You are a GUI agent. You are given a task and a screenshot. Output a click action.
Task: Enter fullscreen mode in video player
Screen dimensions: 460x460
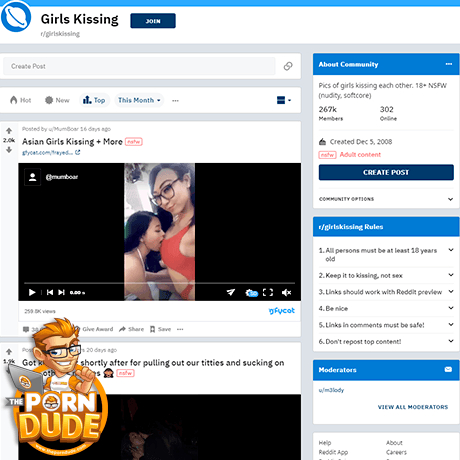click(268, 292)
